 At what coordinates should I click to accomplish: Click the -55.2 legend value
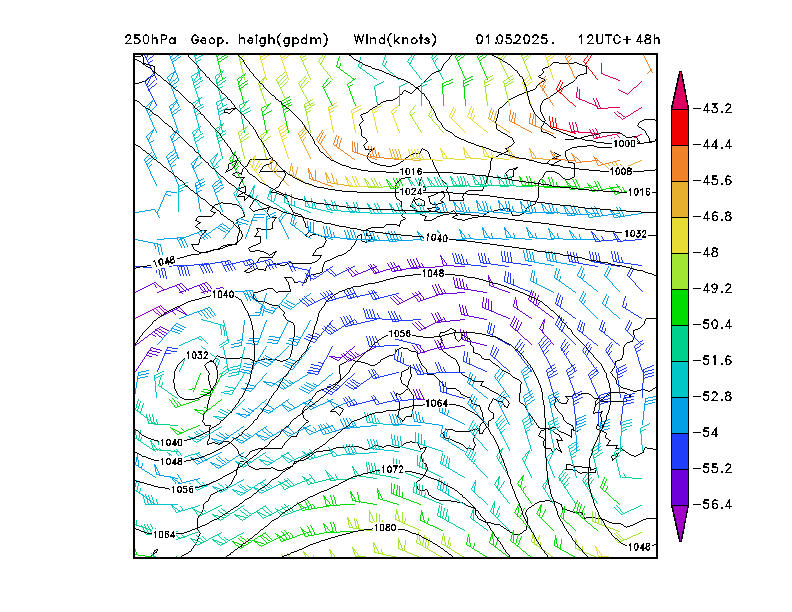pos(713,469)
